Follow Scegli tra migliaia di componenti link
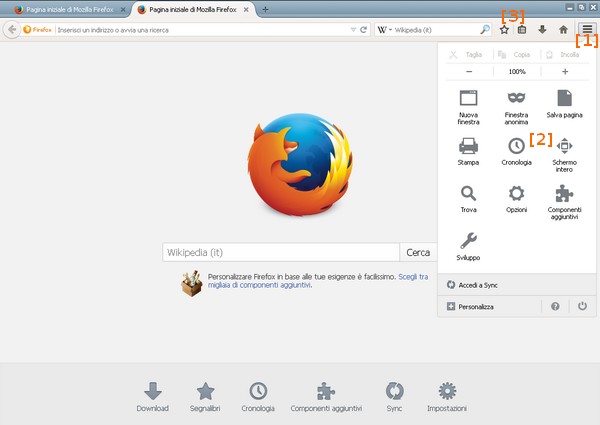The image size is (600, 425). (318, 281)
